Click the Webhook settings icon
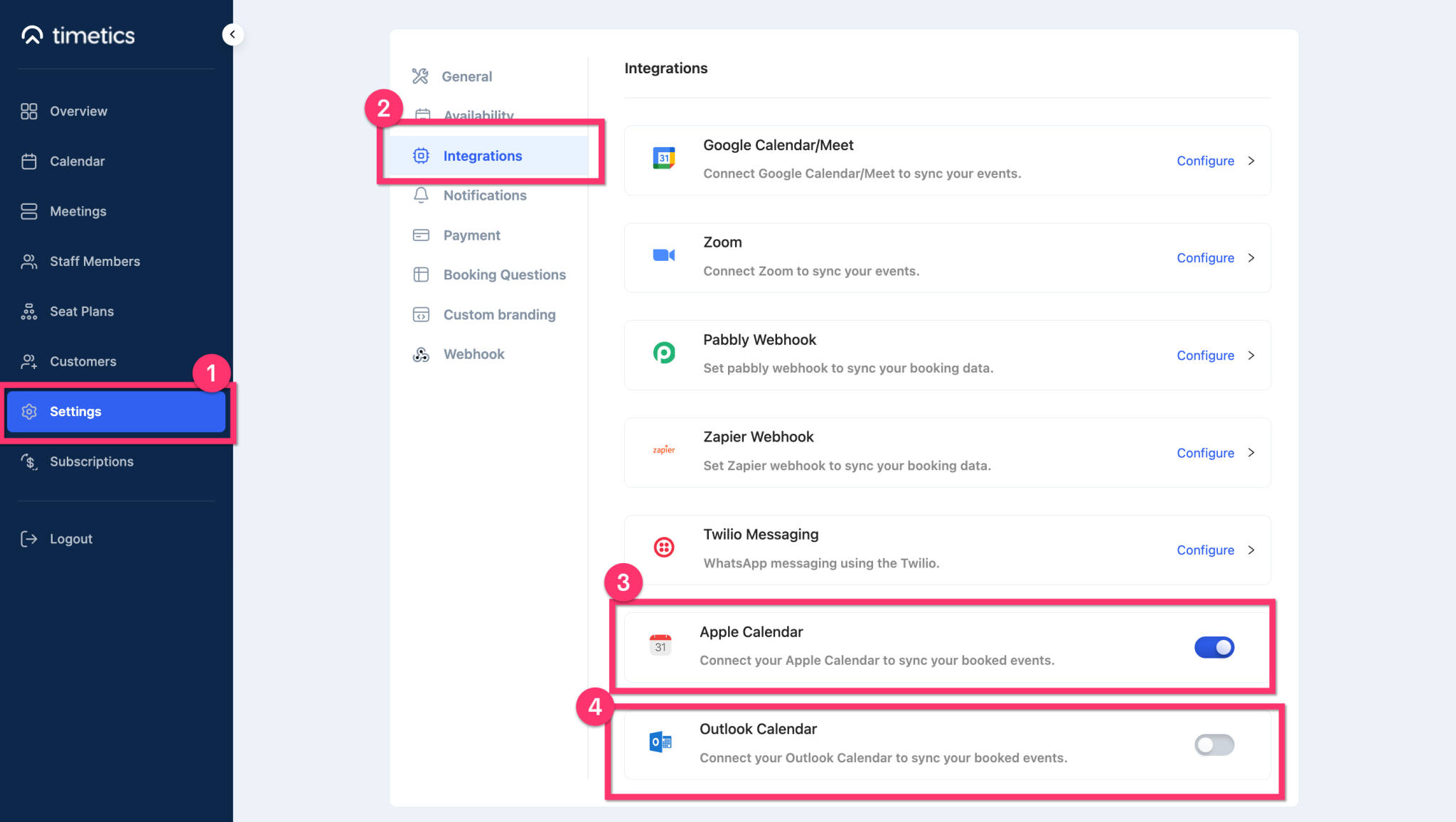 (x=422, y=353)
